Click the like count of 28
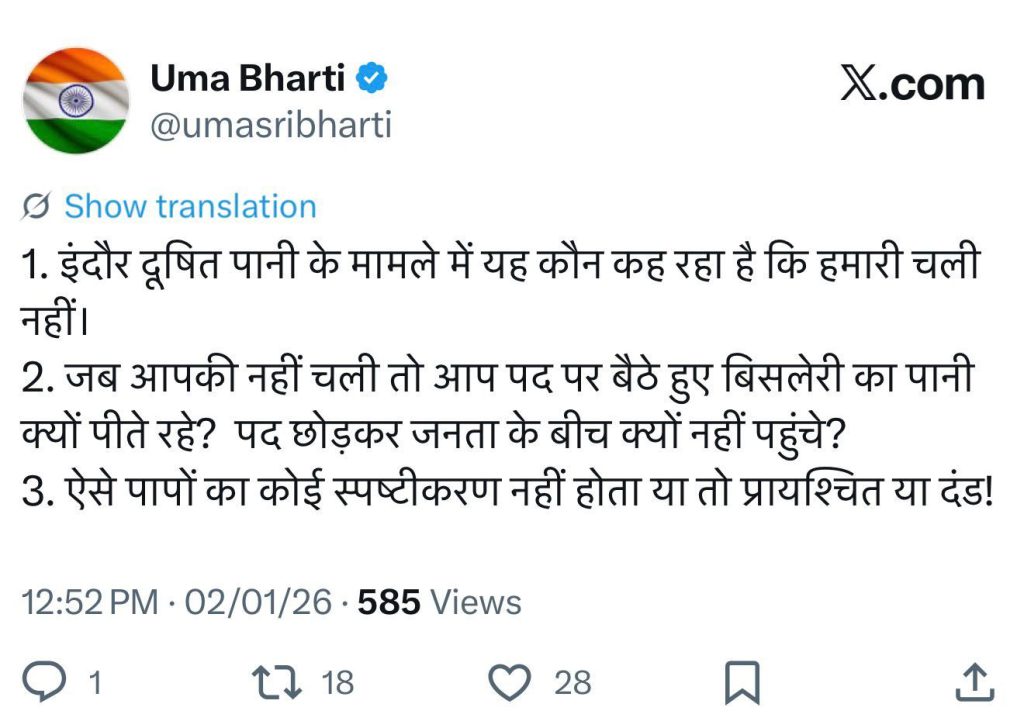The image size is (1024, 728). coord(573,683)
